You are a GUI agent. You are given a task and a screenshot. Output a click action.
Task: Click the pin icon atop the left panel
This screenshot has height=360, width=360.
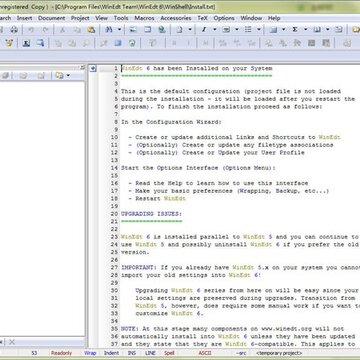tap(82, 67)
